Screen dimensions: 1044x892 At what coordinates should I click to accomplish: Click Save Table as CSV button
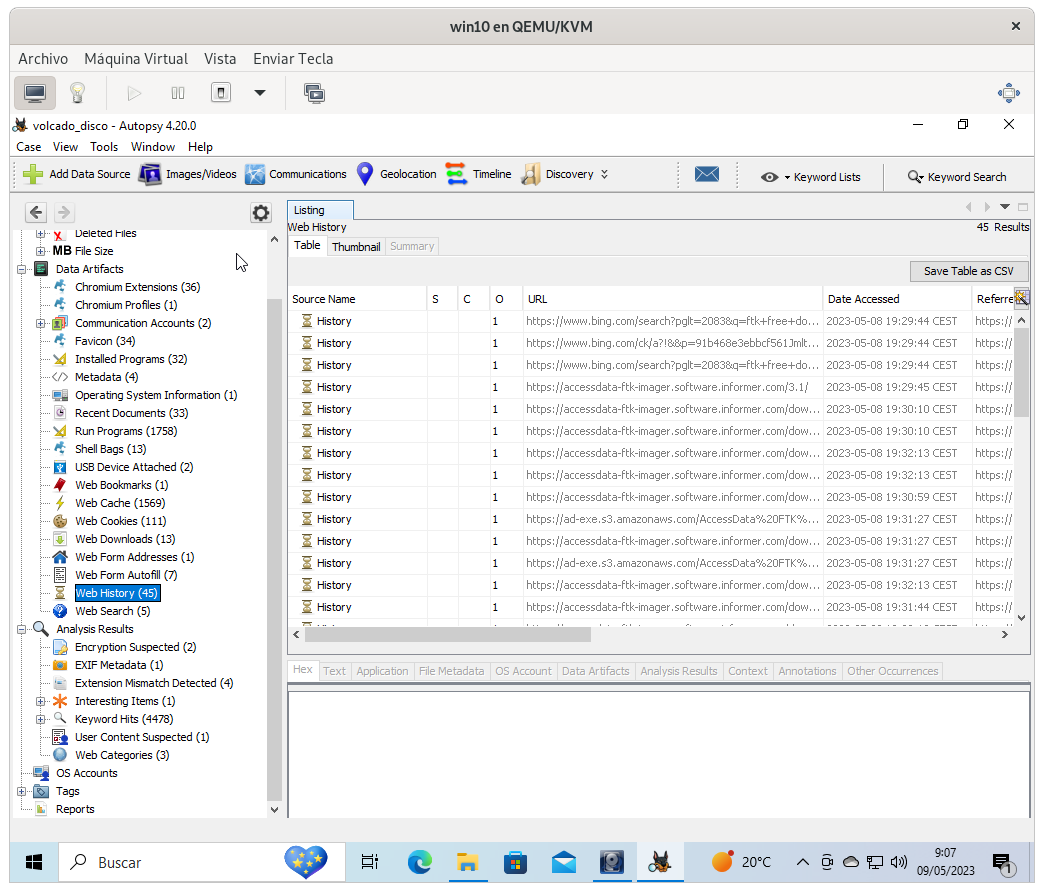(968, 271)
